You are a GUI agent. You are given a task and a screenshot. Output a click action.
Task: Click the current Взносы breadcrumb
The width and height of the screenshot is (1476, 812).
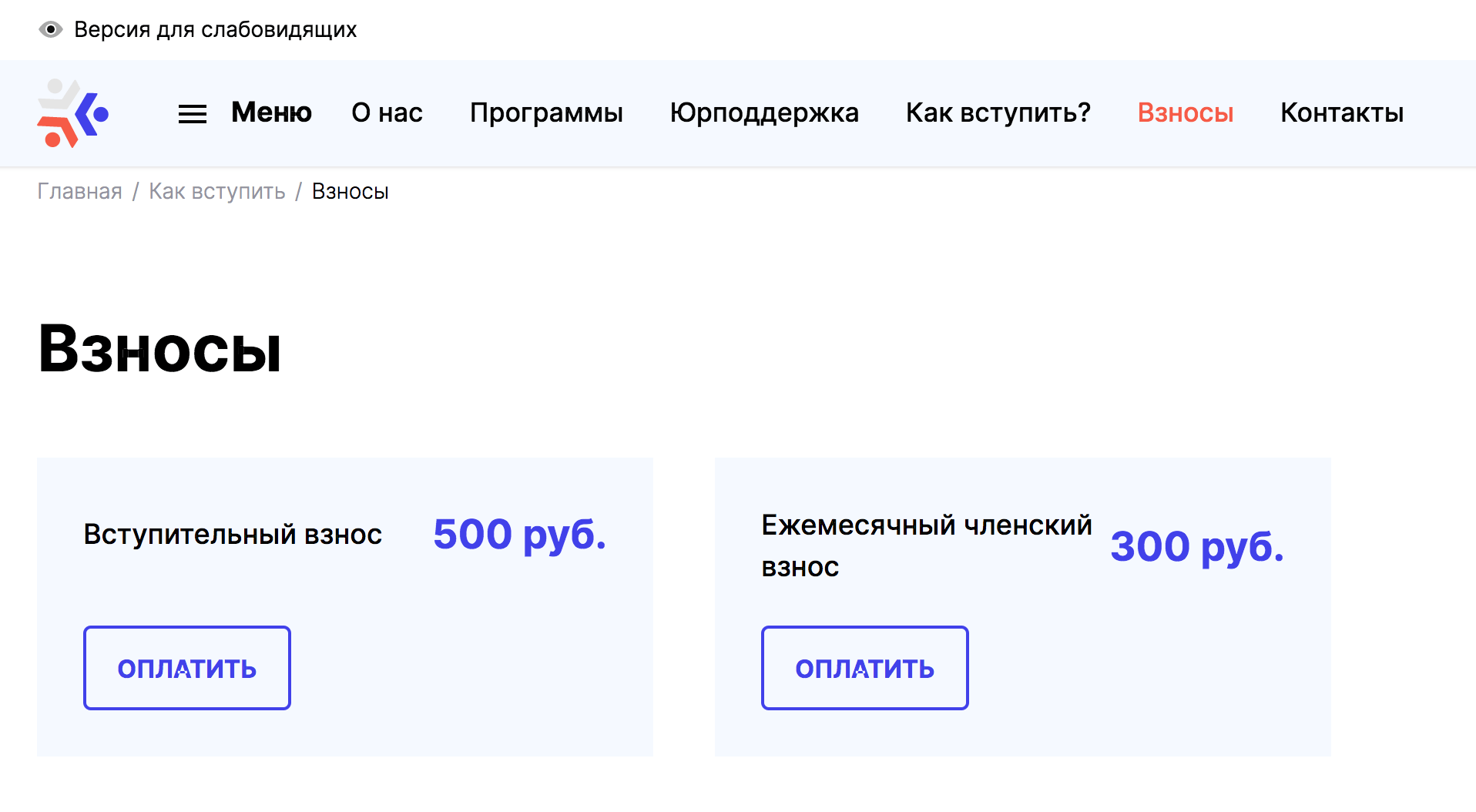click(351, 191)
